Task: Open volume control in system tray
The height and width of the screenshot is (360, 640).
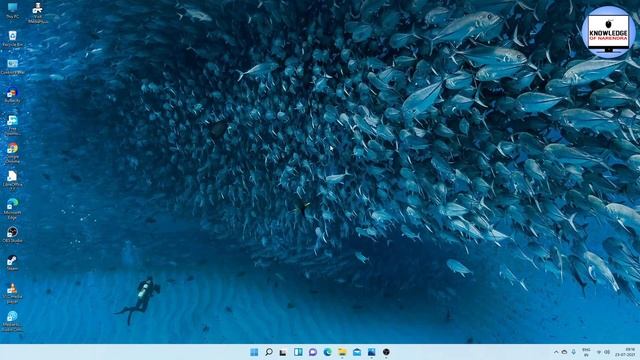Action: (x=607, y=352)
